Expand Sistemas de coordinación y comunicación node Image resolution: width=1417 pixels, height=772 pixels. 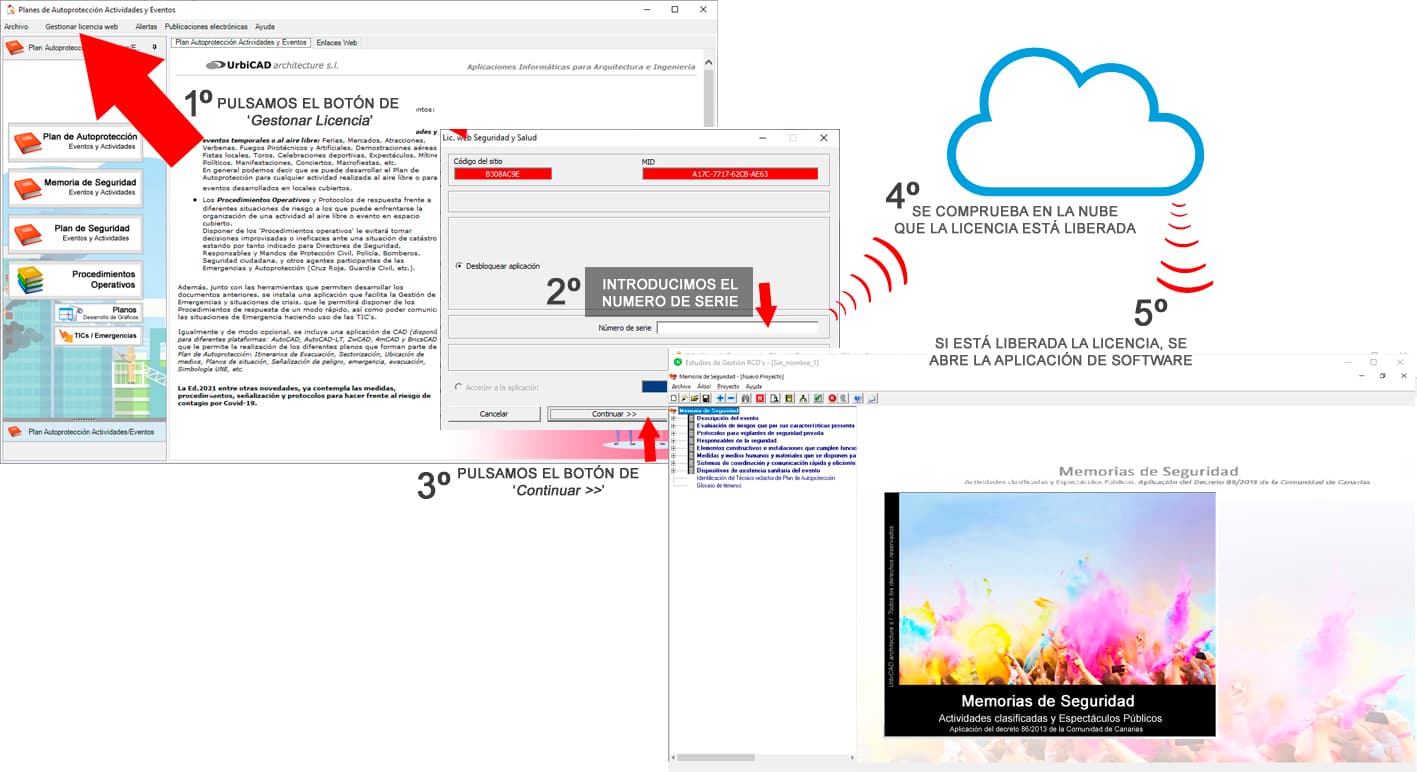pyautogui.click(x=673, y=463)
